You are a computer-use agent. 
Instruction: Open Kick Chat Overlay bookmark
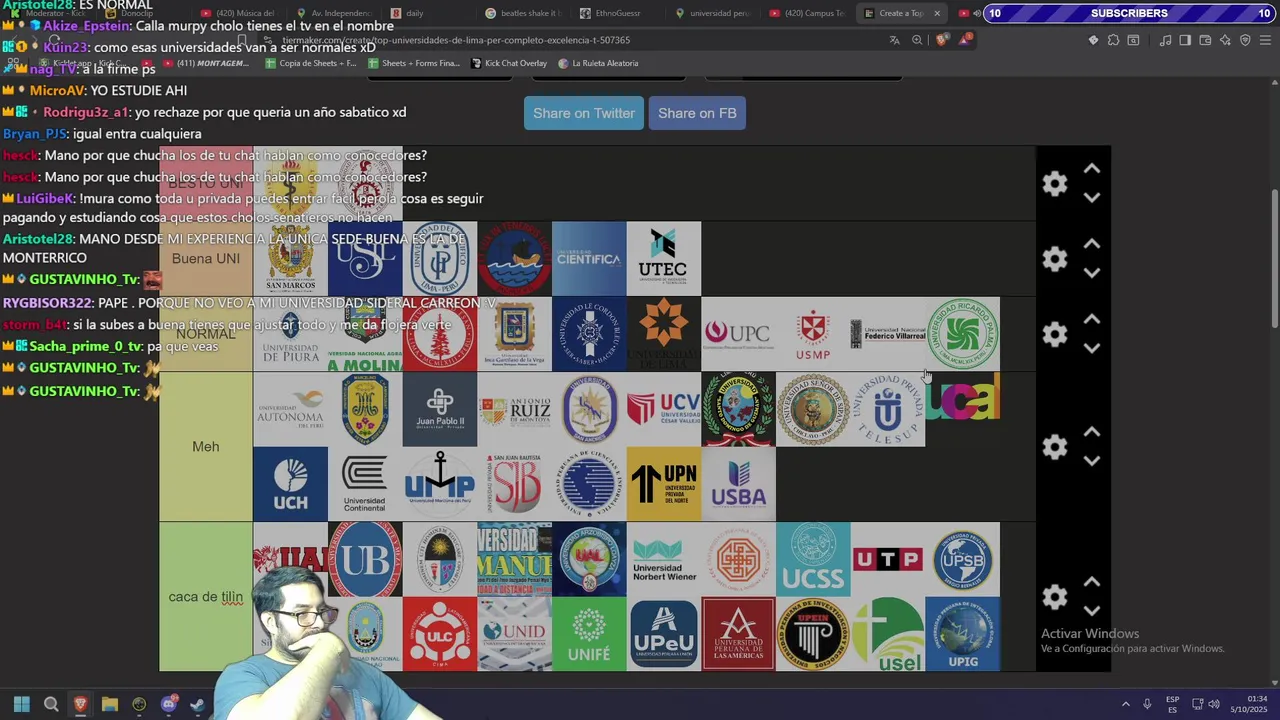pyautogui.click(x=508, y=63)
